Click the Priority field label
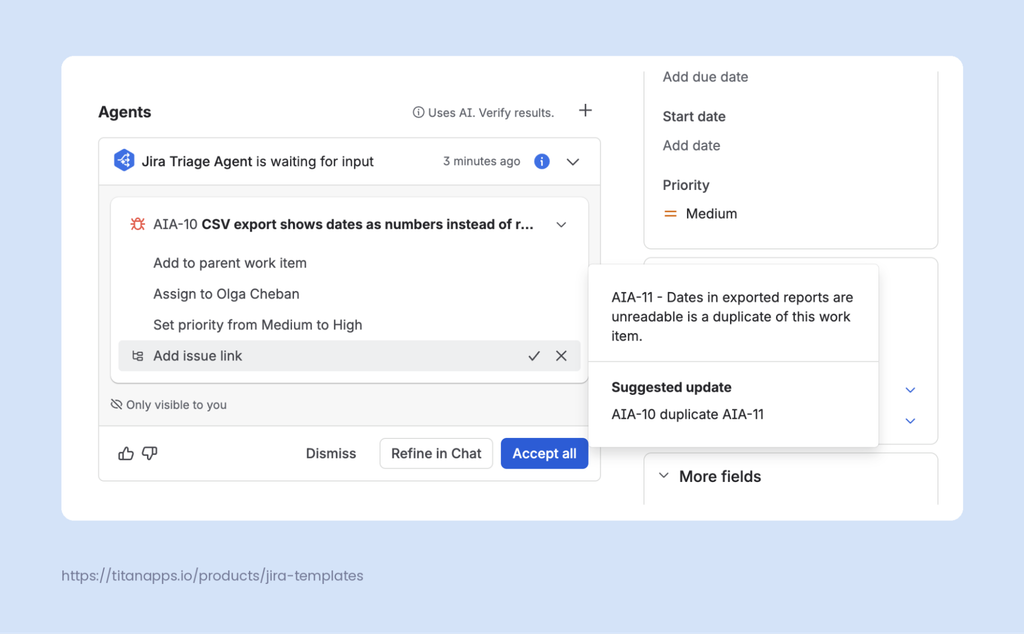 [686, 185]
